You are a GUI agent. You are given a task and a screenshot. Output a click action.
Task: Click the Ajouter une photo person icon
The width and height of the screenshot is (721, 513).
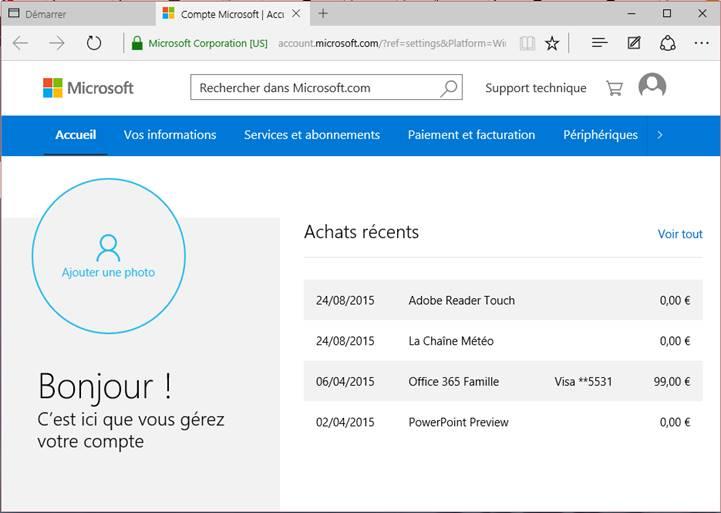tap(108, 248)
